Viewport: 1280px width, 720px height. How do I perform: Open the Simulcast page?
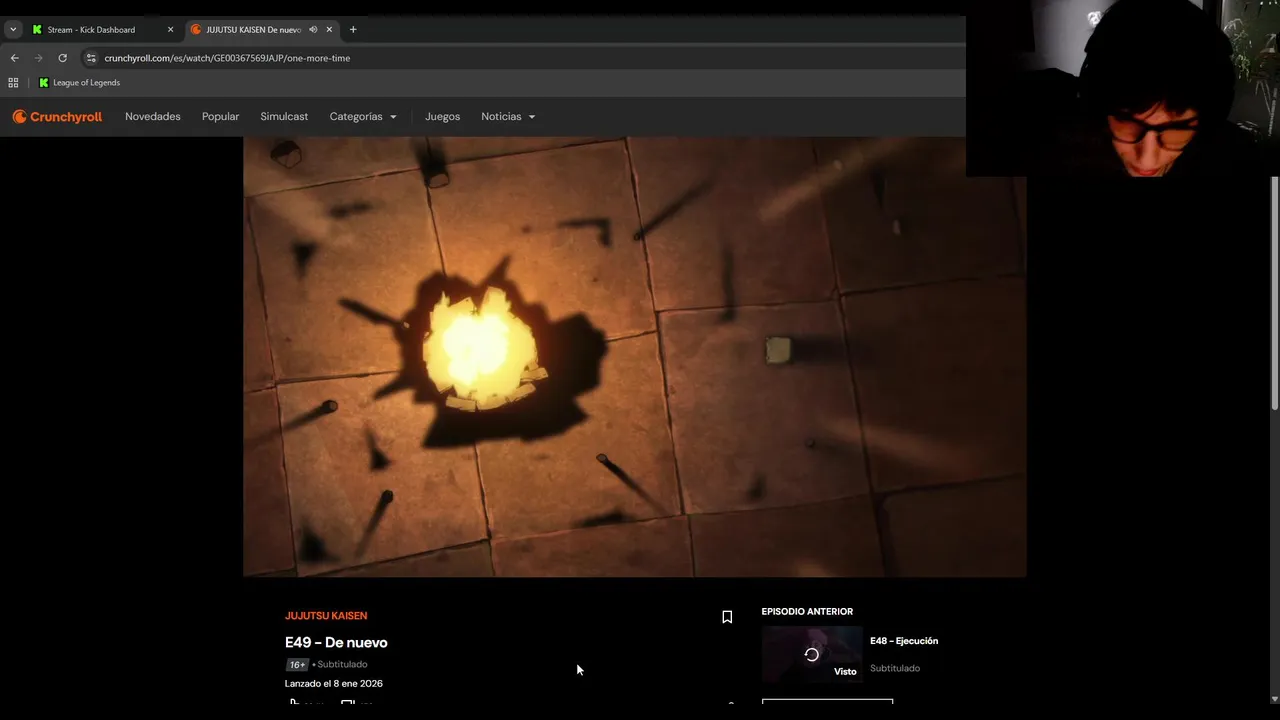[x=284, y=117]
